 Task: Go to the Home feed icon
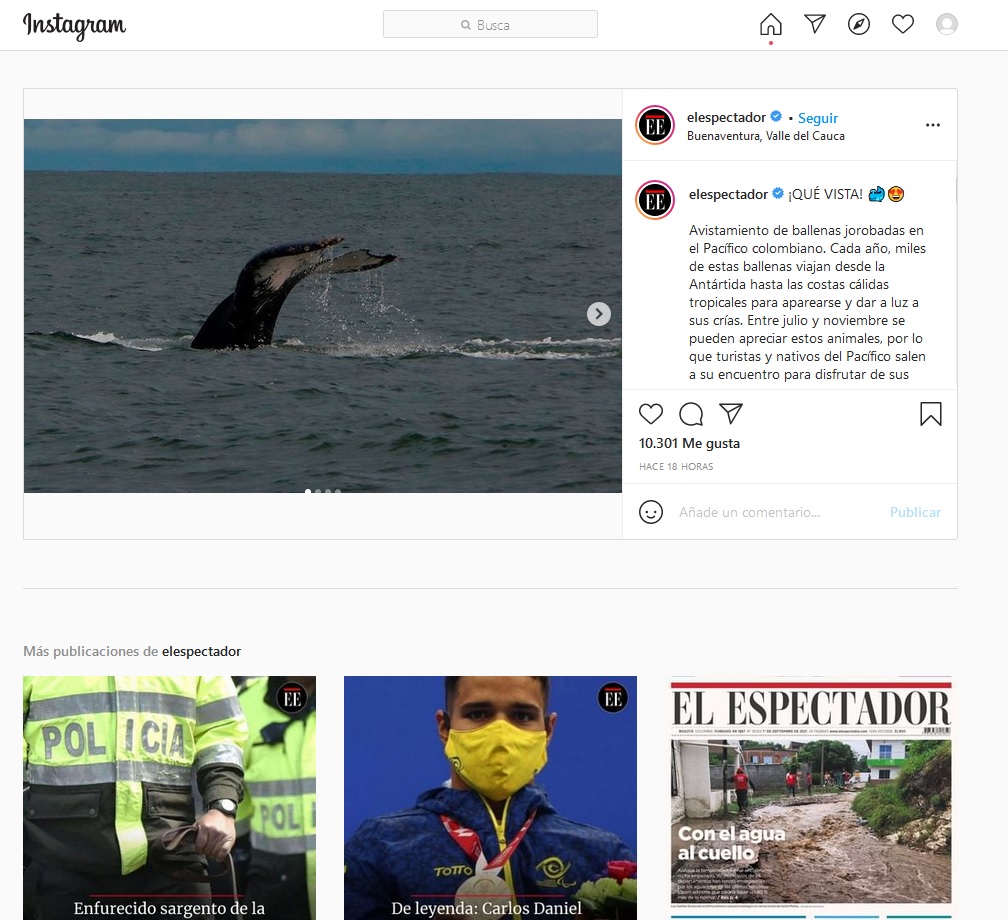(771, 24)
